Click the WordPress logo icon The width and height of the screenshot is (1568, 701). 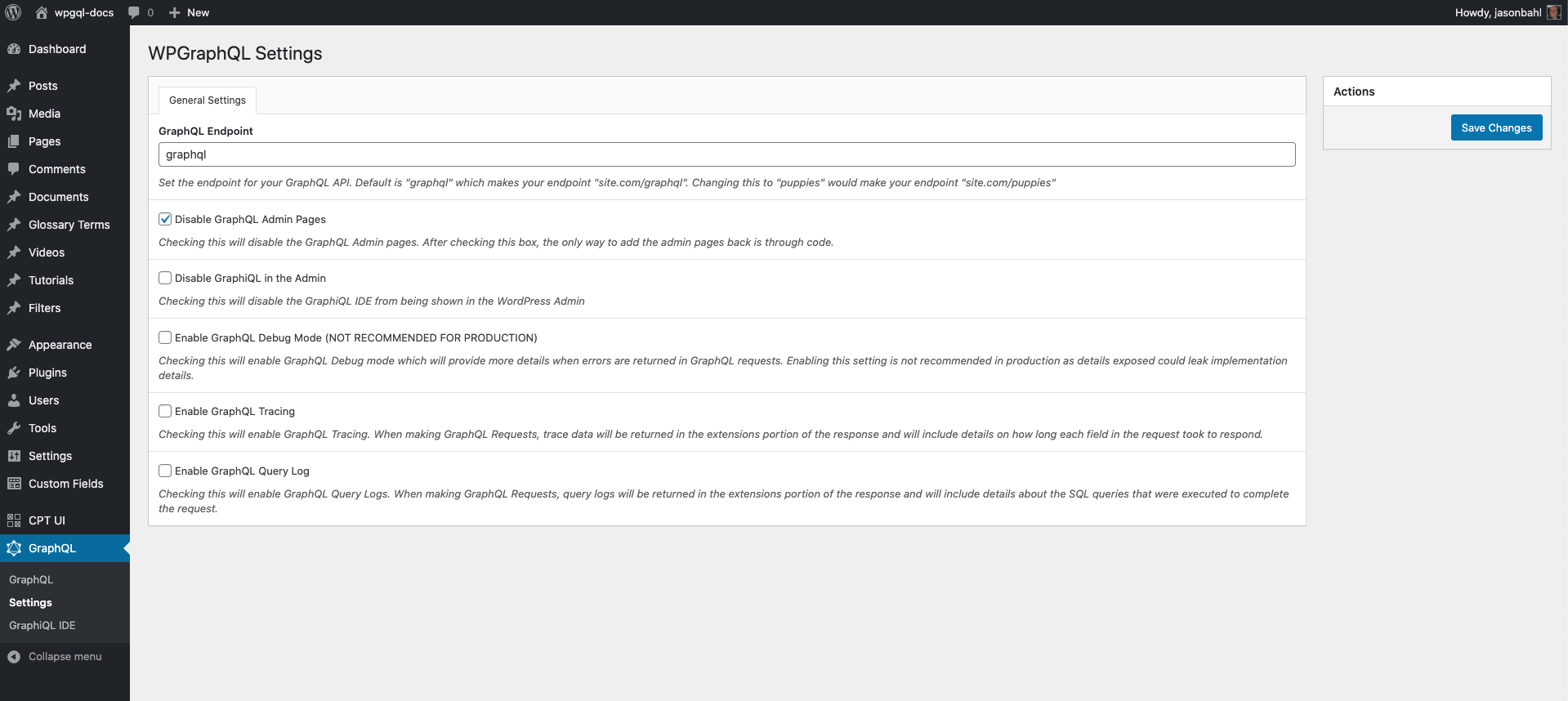point(13,12)
